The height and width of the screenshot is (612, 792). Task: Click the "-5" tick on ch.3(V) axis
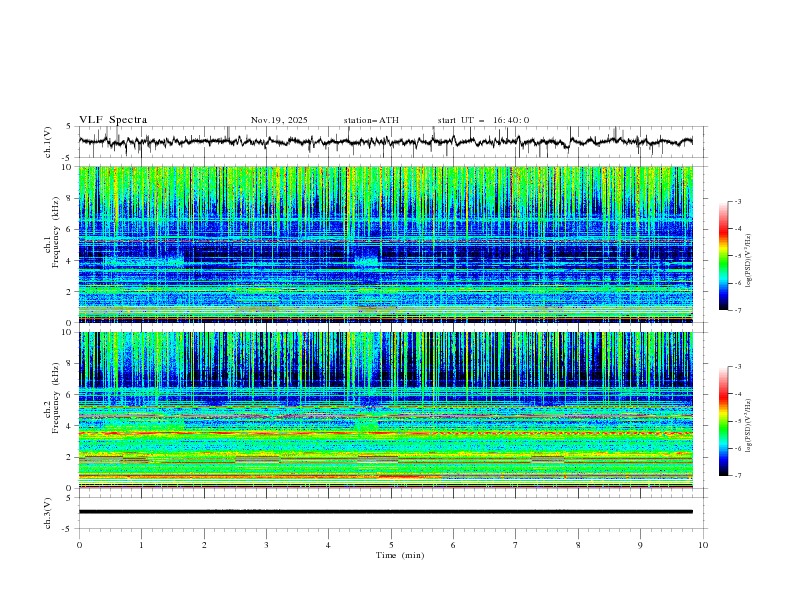pyautogui.click(x=67, y=529)
